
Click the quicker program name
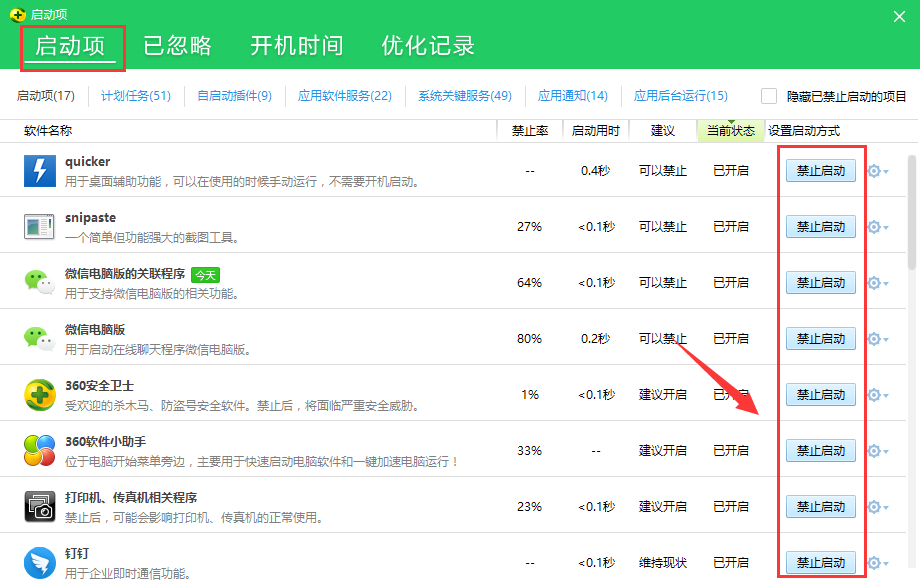coord(87,162)
